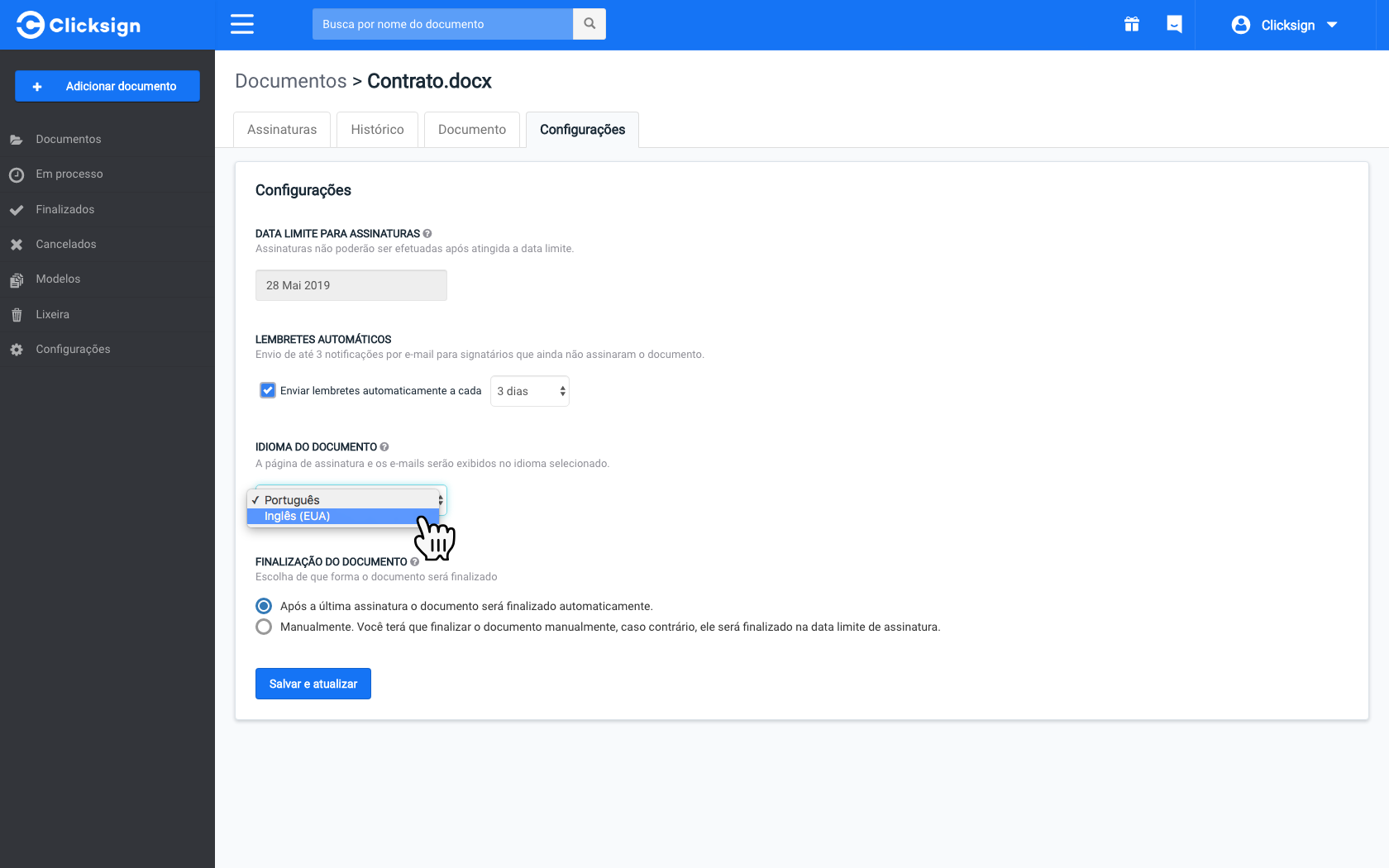
Task: Click help icon next to Idioma do documento
Action: tap(384, 447)
